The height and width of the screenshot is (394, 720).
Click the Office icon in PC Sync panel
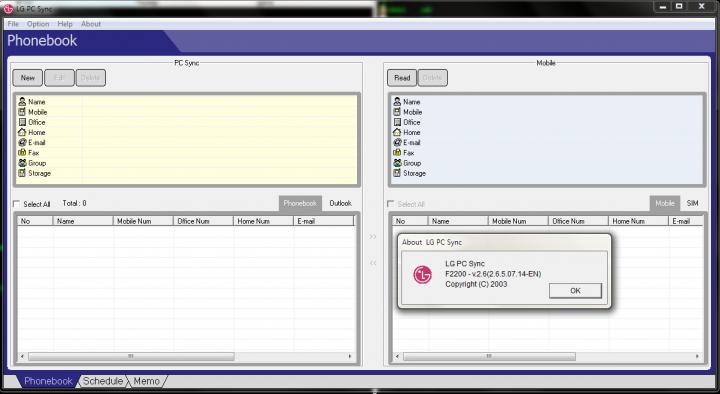pos(22,122)
